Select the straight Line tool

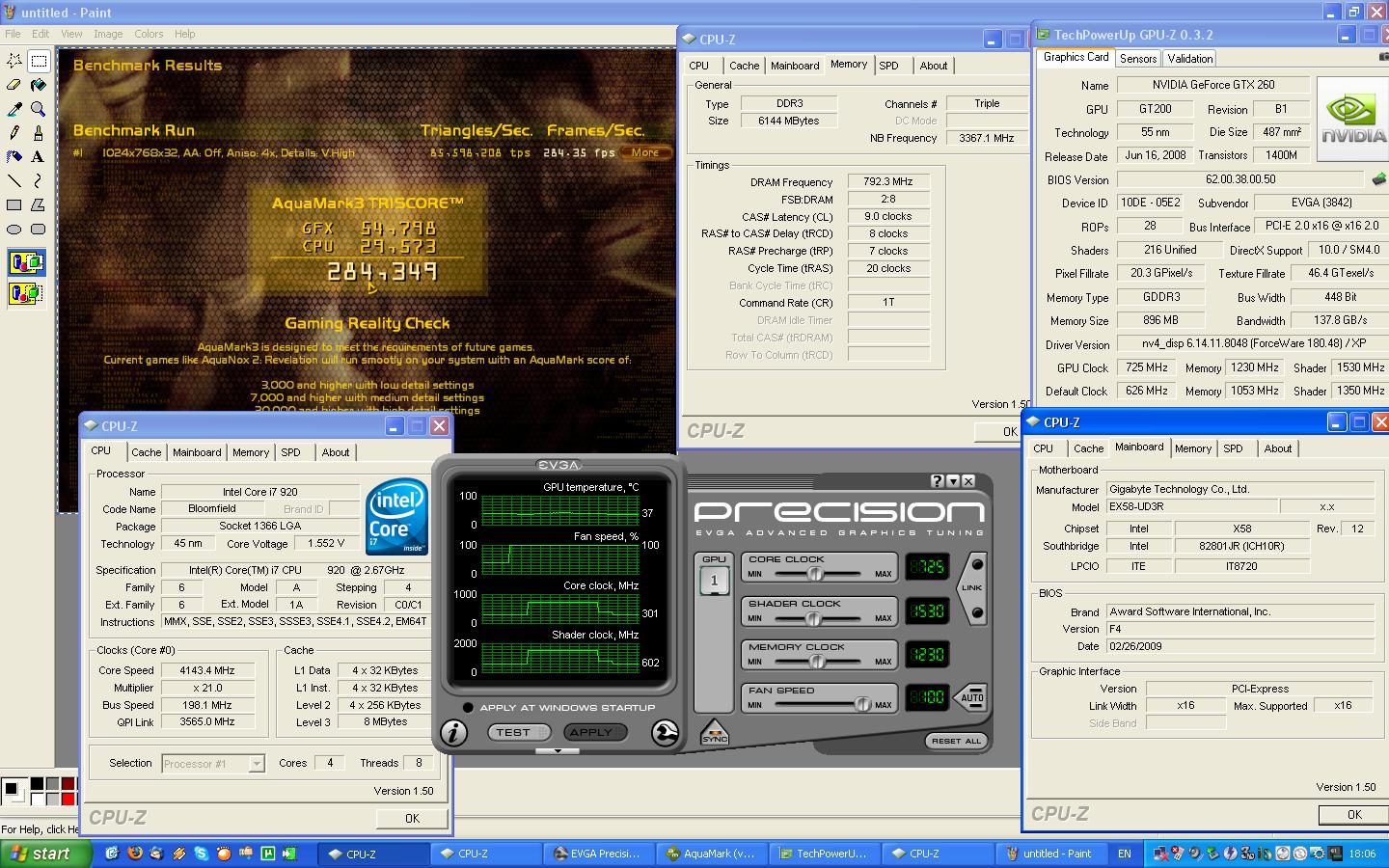coord(14,180)
